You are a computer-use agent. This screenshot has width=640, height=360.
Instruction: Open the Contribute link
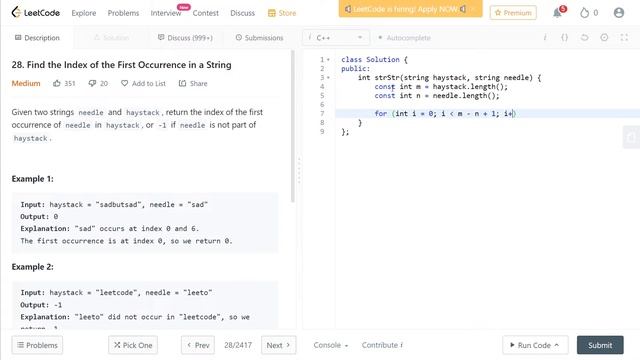point(382,345)
